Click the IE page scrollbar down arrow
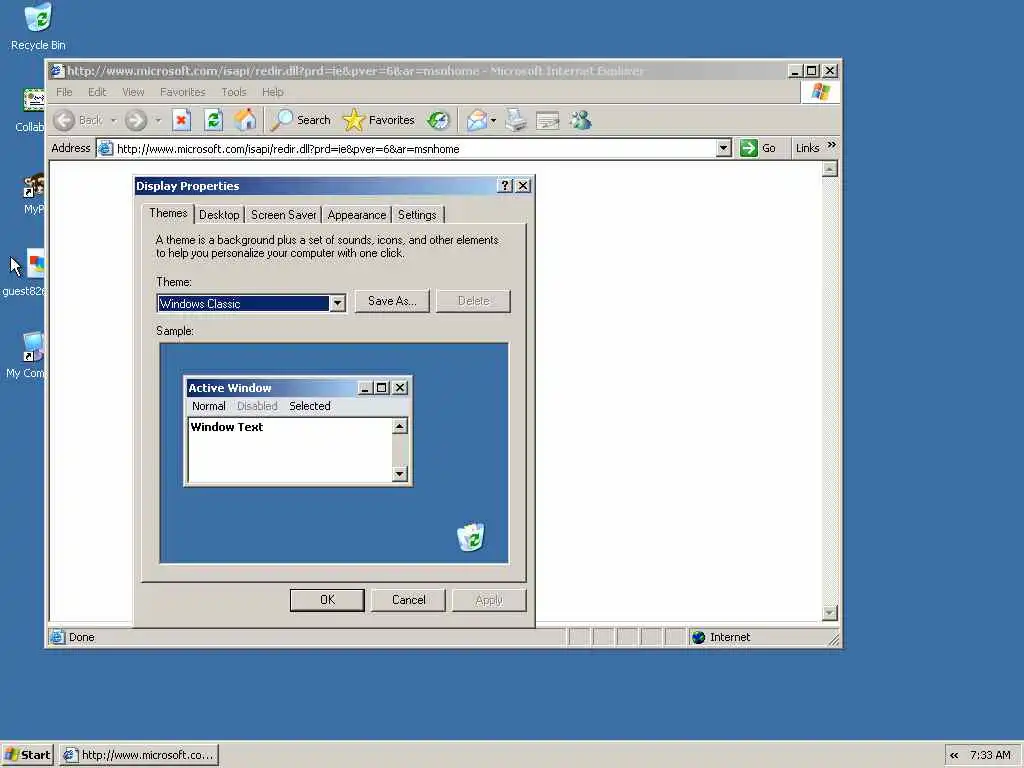The width and height of the screenshot is (1024, 768). point(829,613)
